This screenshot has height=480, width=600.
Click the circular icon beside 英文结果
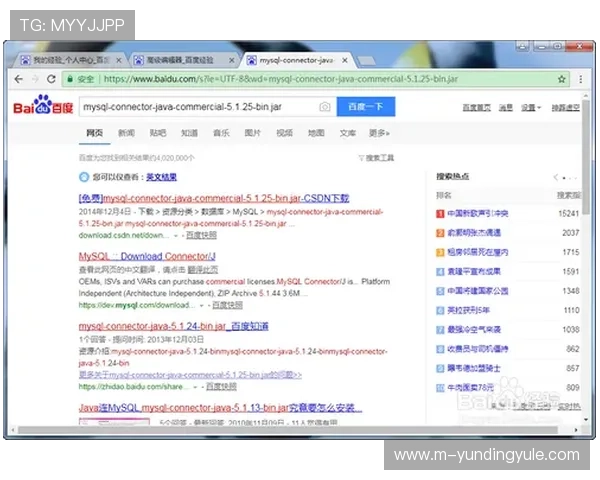click(x=84, y=177)
